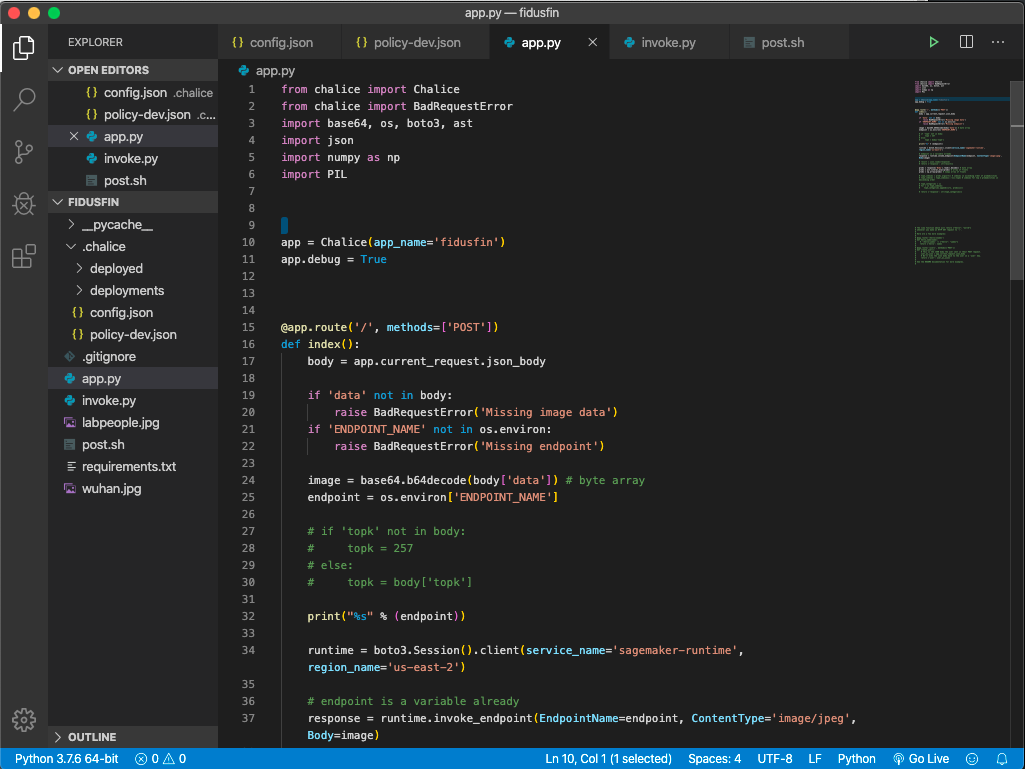Run Python file with play button
This screenshot has width=1025, height=769.
[x=933, y=42]
